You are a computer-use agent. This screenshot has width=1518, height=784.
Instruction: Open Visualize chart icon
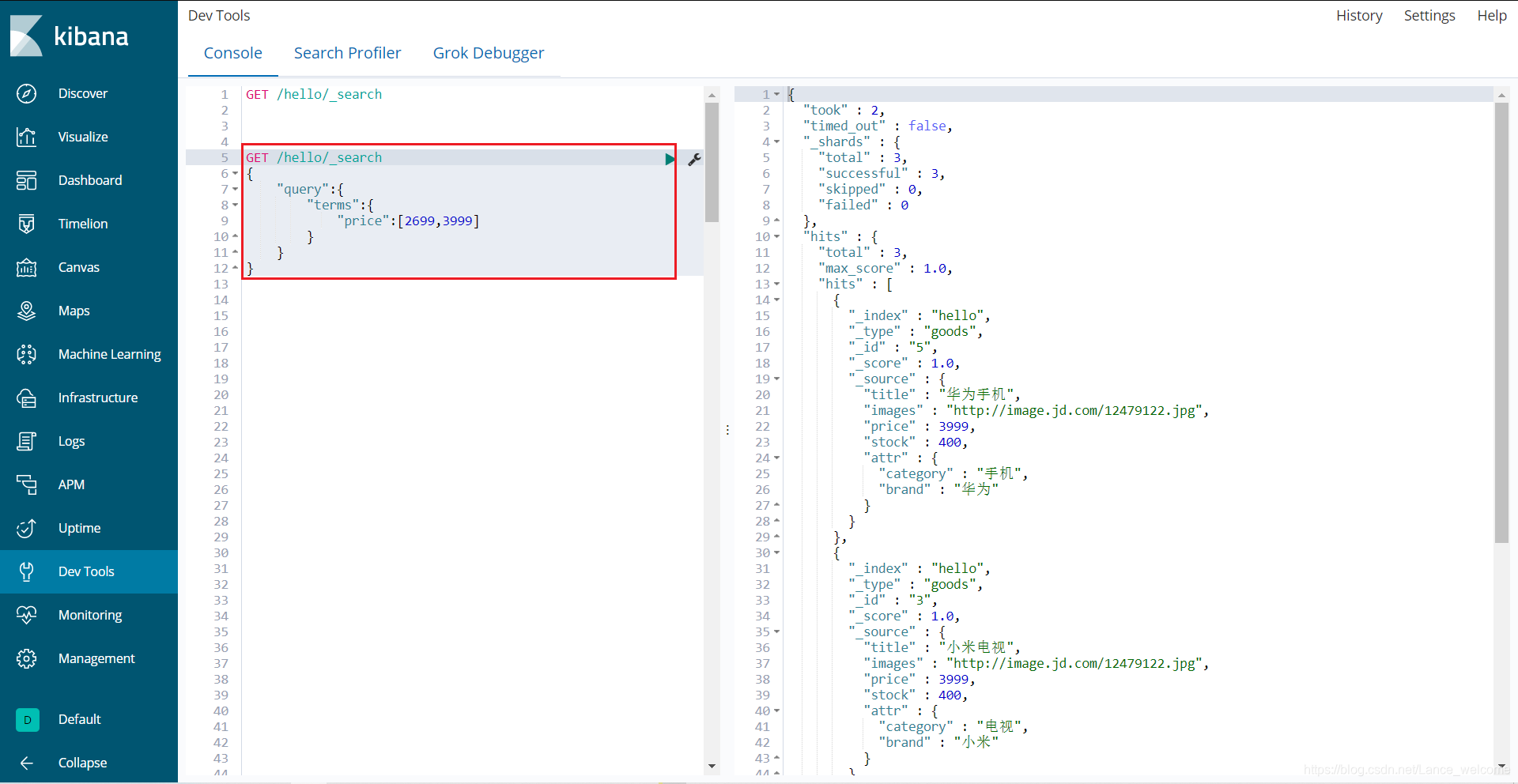[26, 137]
